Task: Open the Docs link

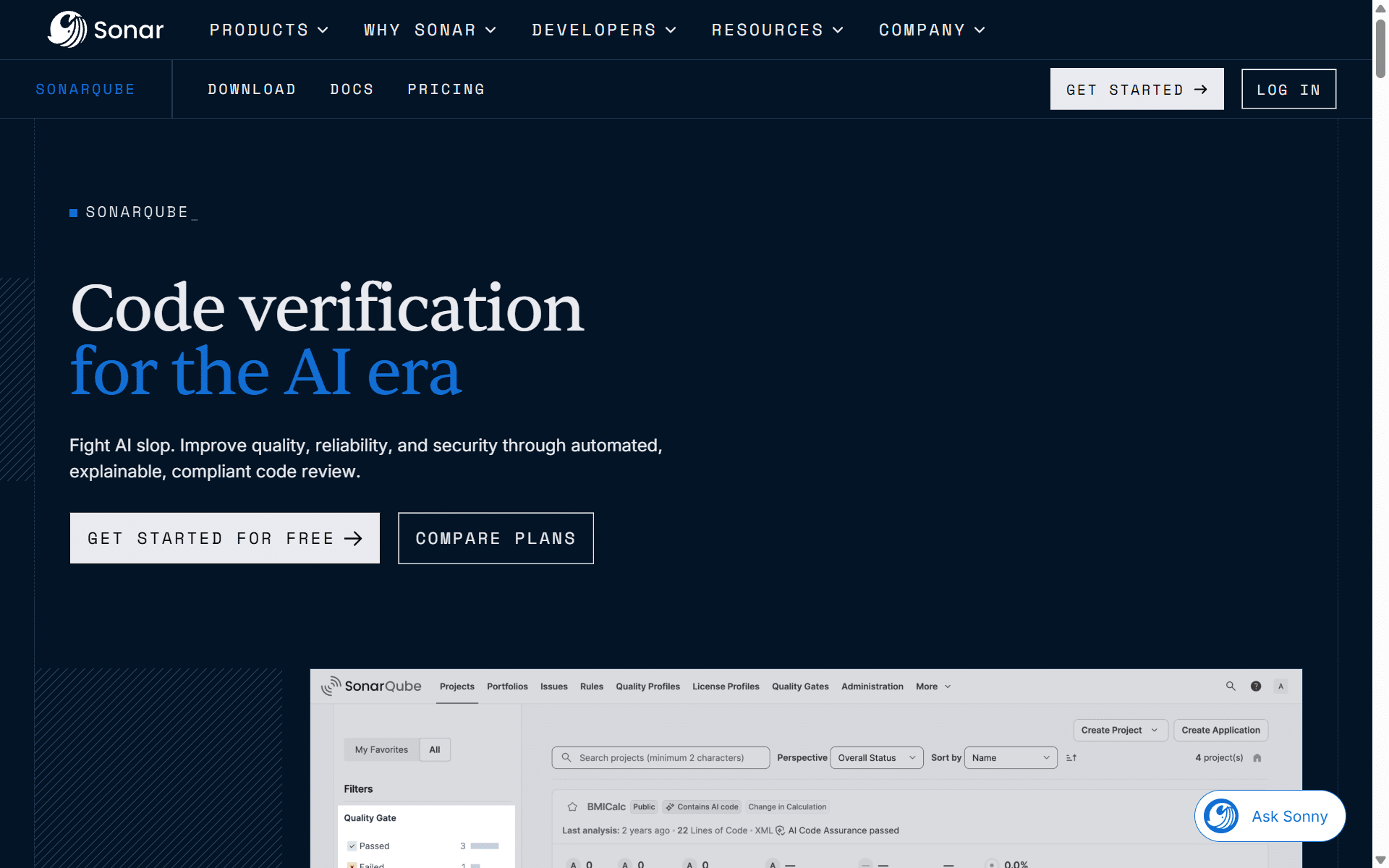Action: point(352,89)
